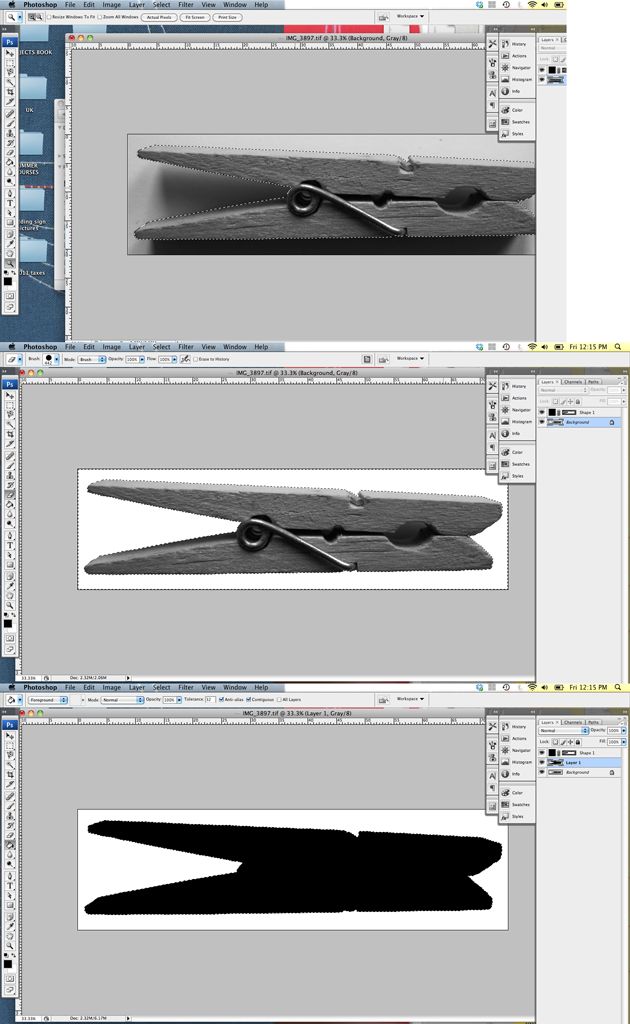Viewport: 630px width, 1024px height.
Task: Check the Erase to History option
Action: click(197, 359)
